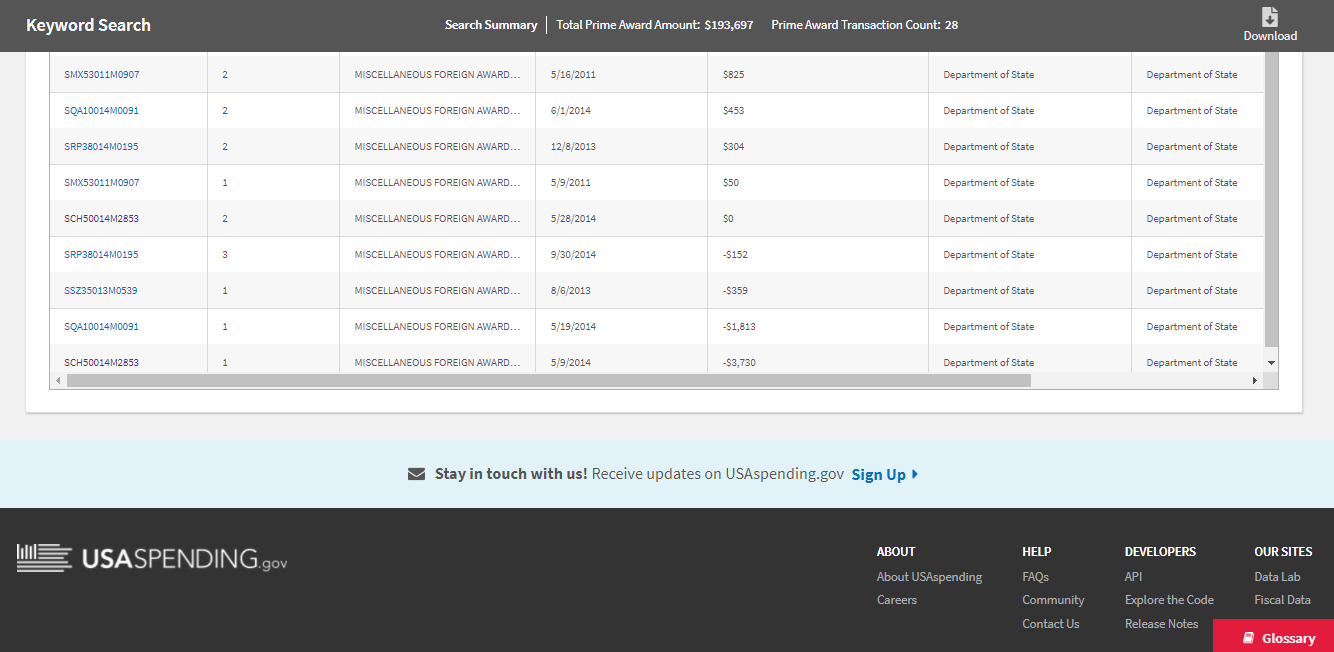Click the $825 amount cell

click(817, 75)
